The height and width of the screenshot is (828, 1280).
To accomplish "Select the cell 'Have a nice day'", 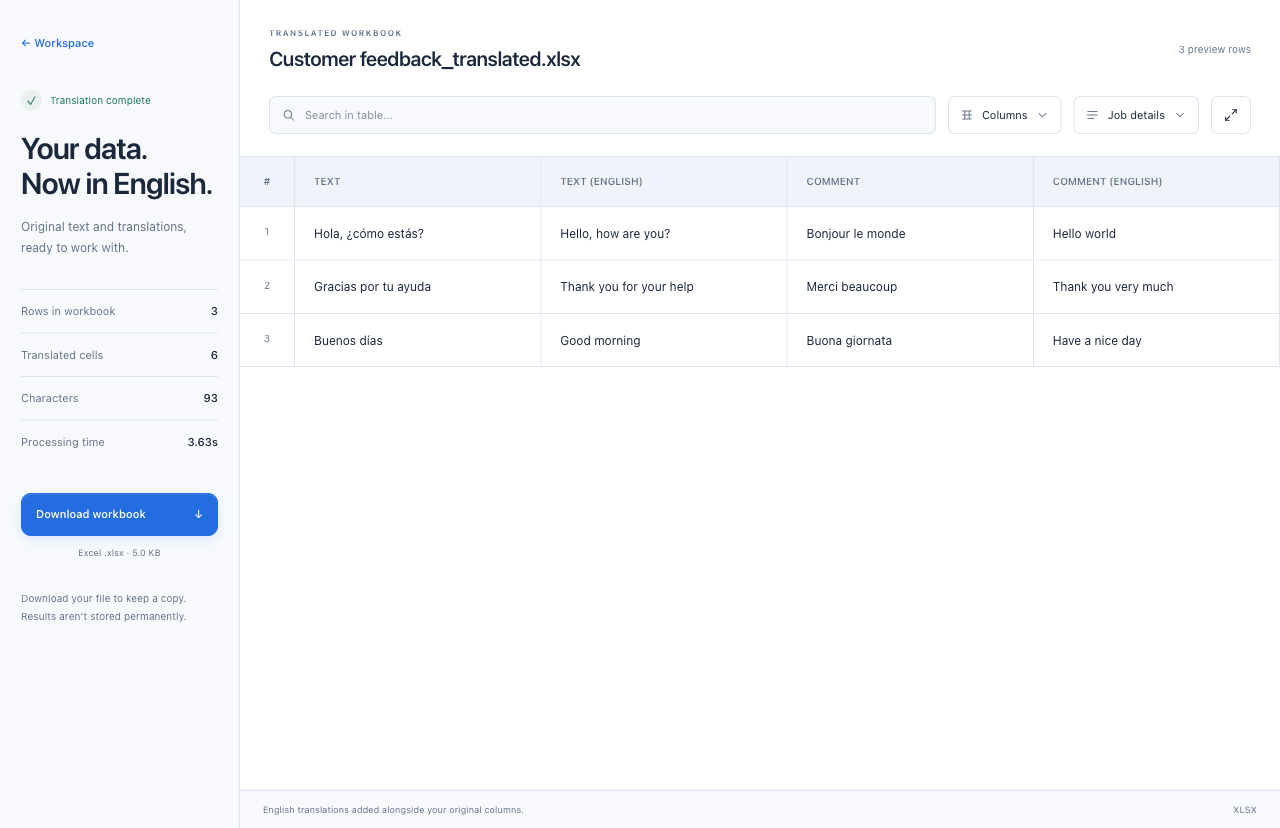I will 1156,340.
